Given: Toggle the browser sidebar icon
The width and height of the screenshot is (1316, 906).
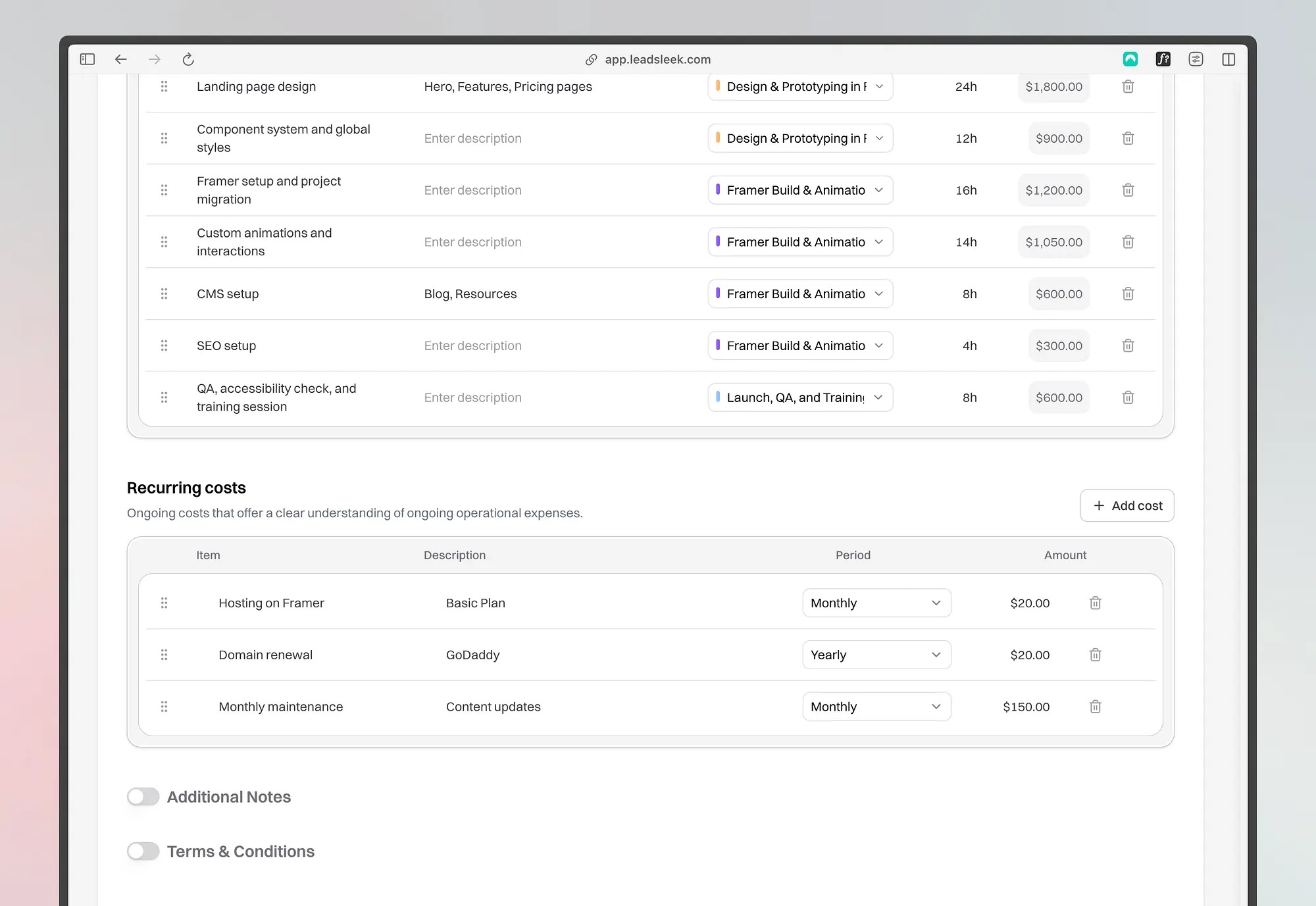Looking at the screenshot, I should (88, 59).
